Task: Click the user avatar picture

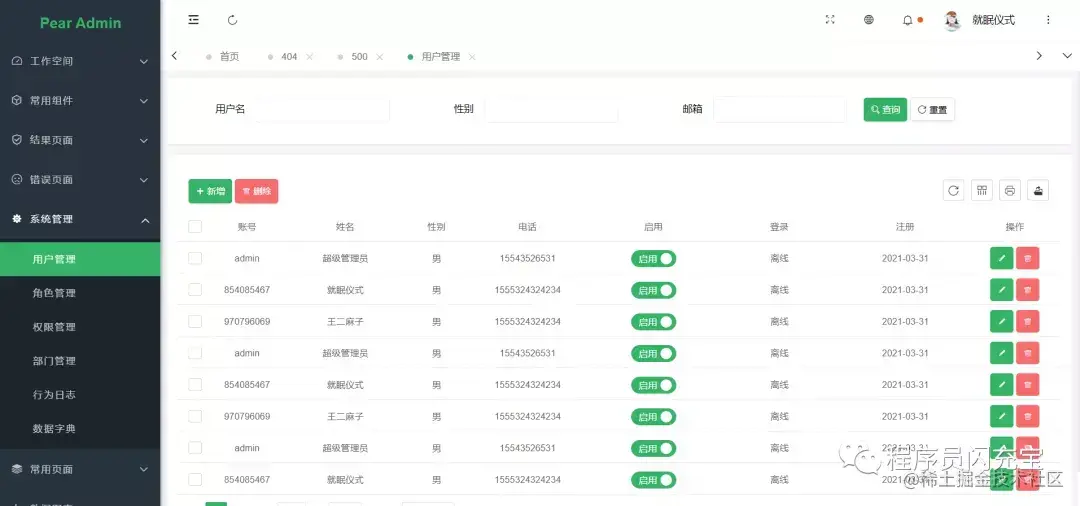Action: 953,21
